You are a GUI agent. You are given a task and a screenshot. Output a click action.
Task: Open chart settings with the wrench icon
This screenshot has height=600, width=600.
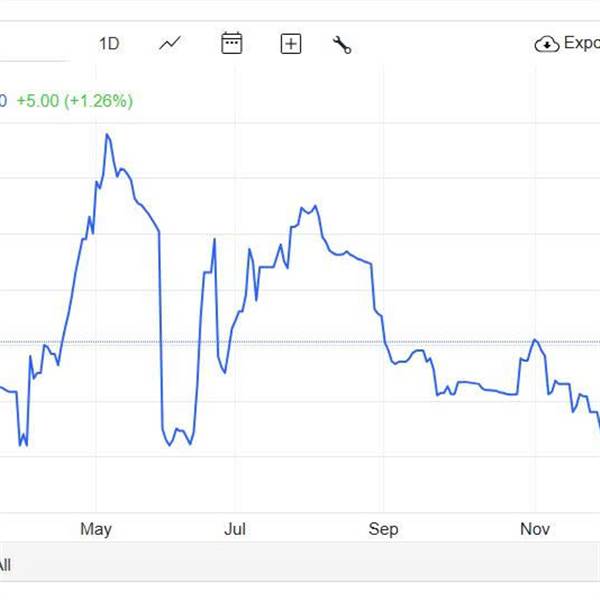point(342,44)
